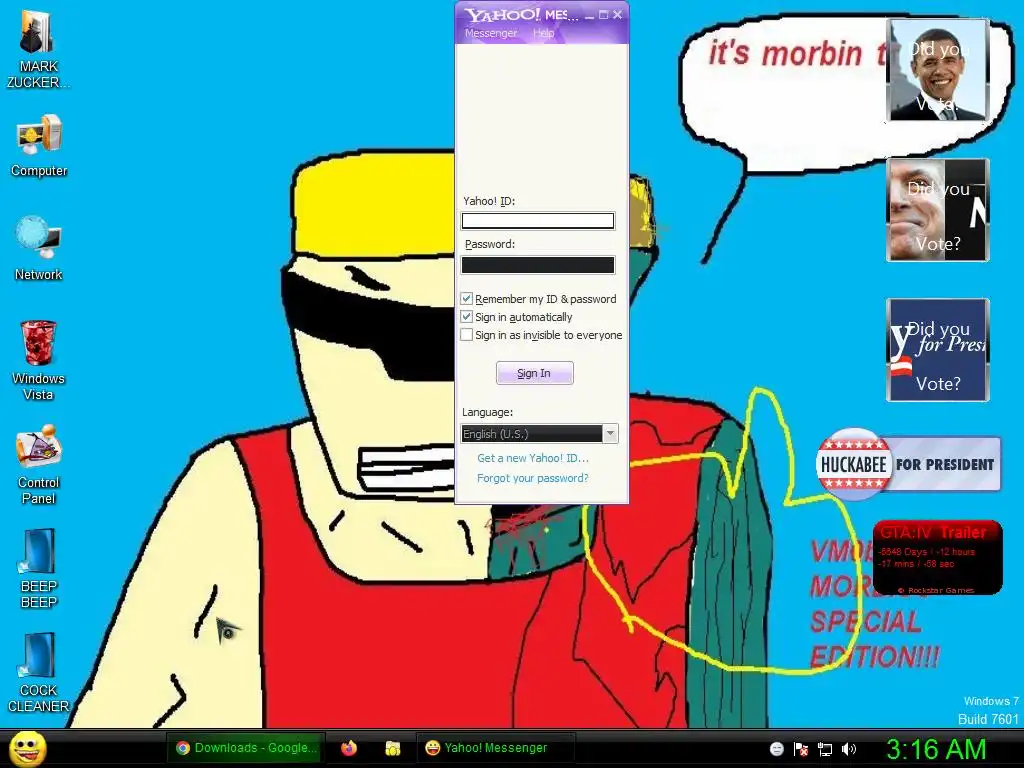Minimize the Yahoo! Messenger window
This screenshot has width=1024, height=768.
point(589,15)
